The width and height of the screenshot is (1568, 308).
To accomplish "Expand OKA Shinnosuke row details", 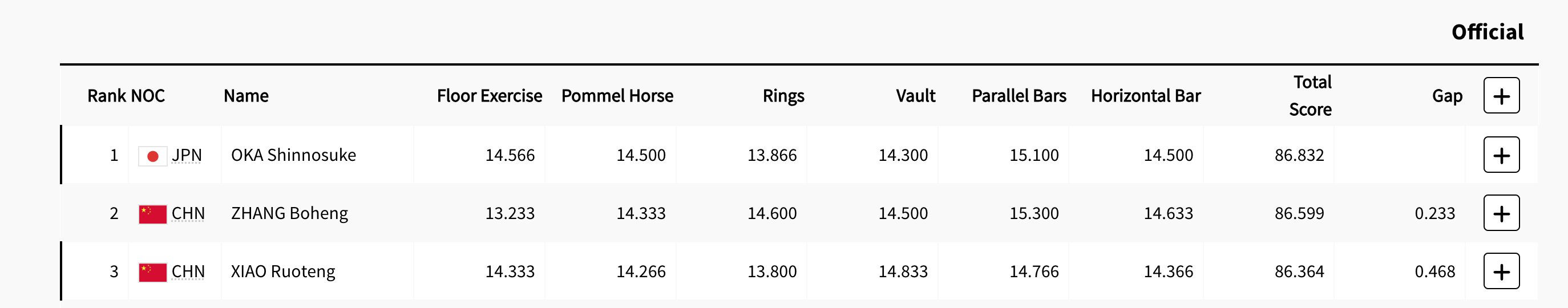I will [x=1501, y=155].
